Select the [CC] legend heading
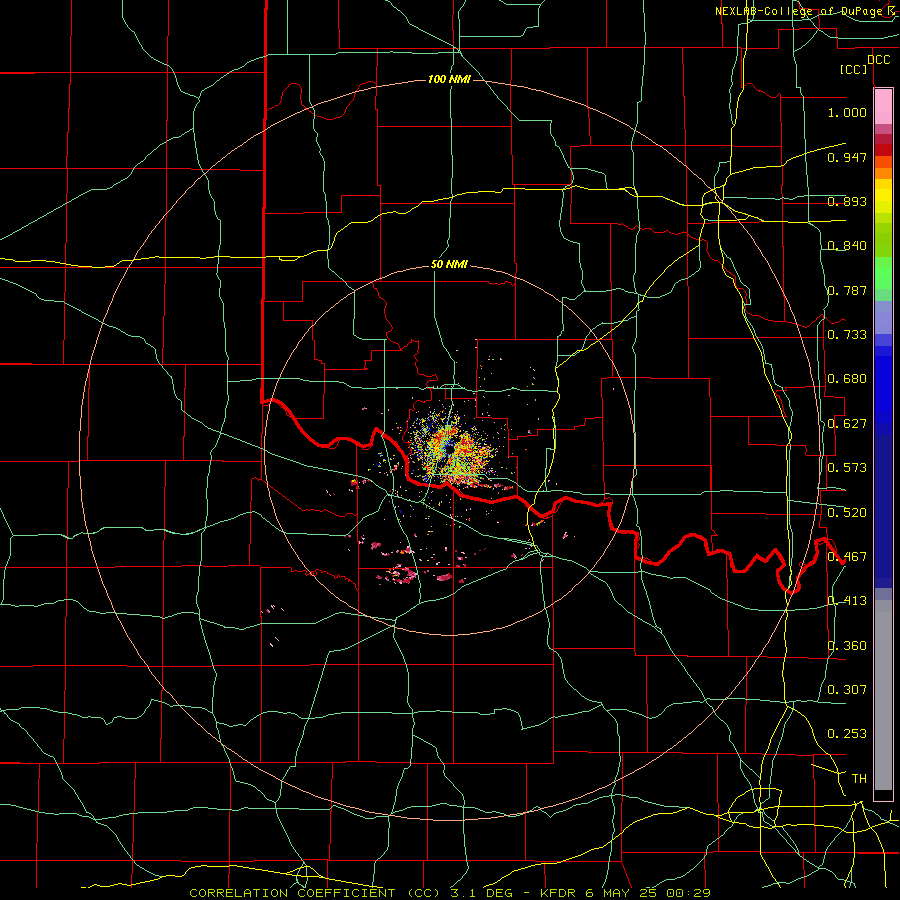This screenshot has height=900, width=900. (854, 69)
